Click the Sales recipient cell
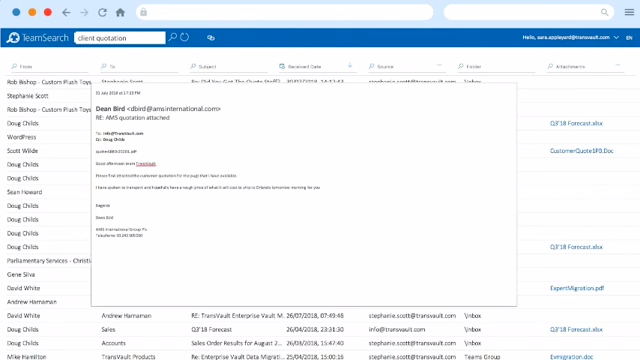640x360 pixels. click(x=108, y=329)
